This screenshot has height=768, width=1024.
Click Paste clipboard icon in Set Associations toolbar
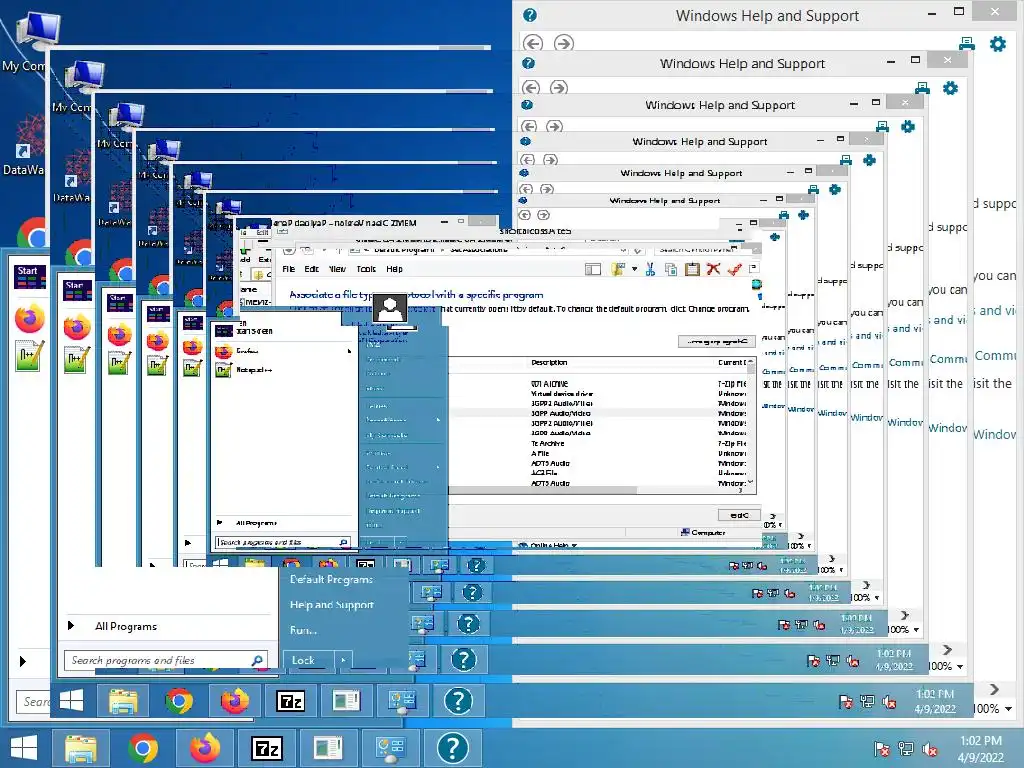(692, 269)
